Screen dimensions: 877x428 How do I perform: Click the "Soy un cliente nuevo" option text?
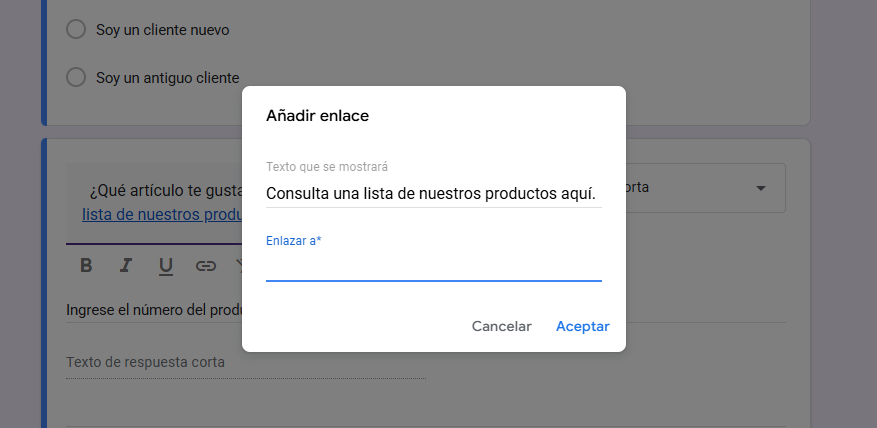point(162,30)
